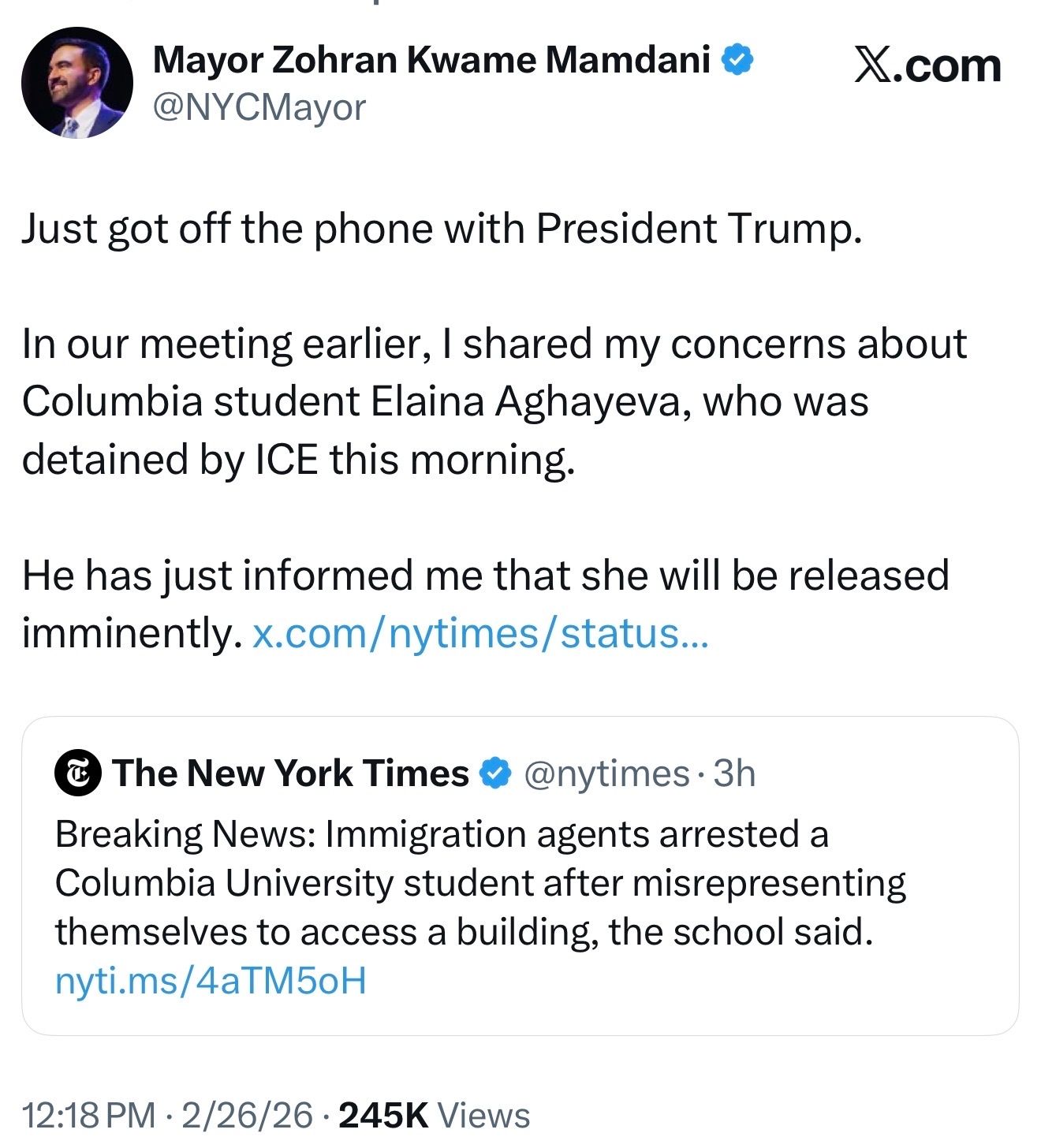Click the blue verified badge beside Mamdani's name
1041x1148 pixels.
tap(738, 60)
